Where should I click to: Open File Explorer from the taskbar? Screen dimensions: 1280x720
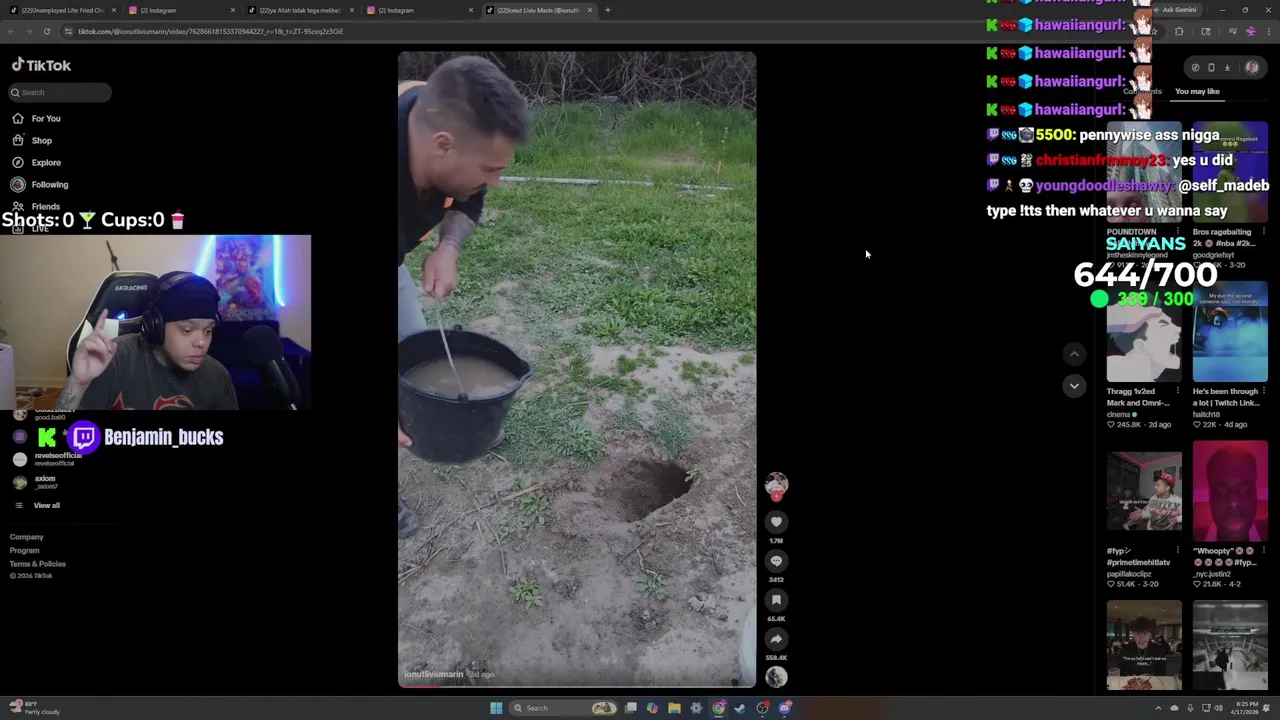tap(674, 708)
